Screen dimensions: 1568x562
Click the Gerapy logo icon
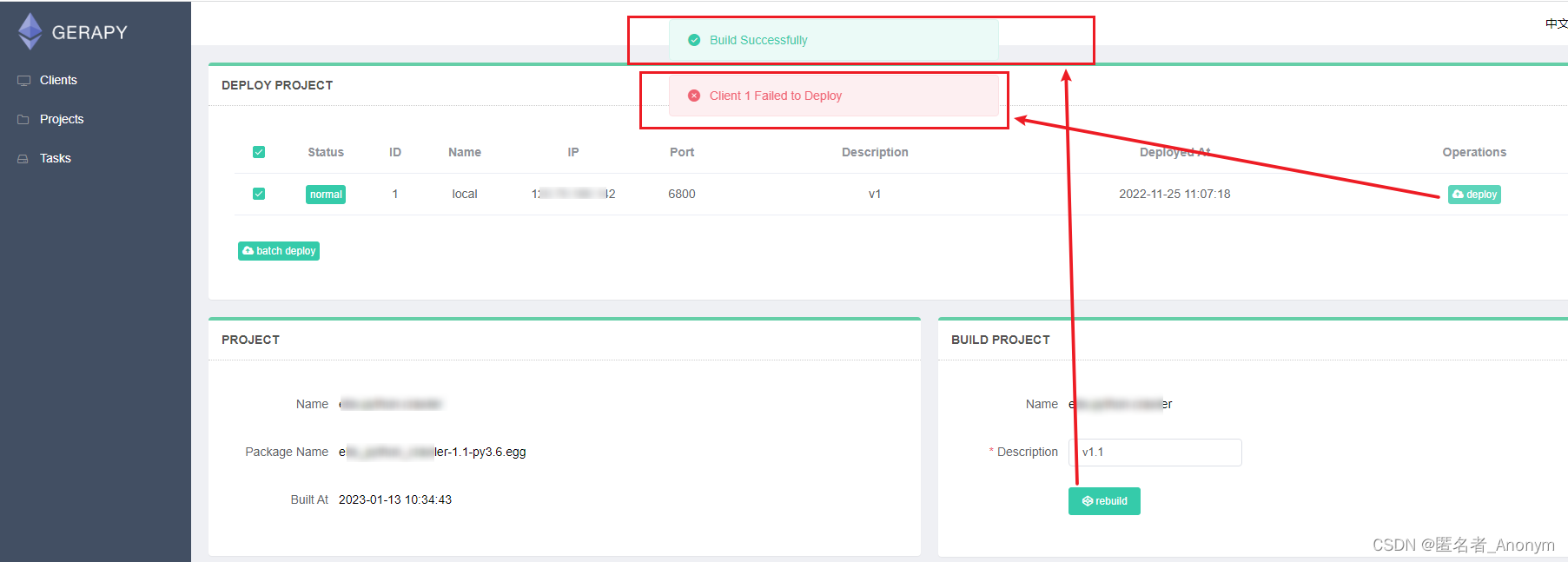(x=30, y=31)
